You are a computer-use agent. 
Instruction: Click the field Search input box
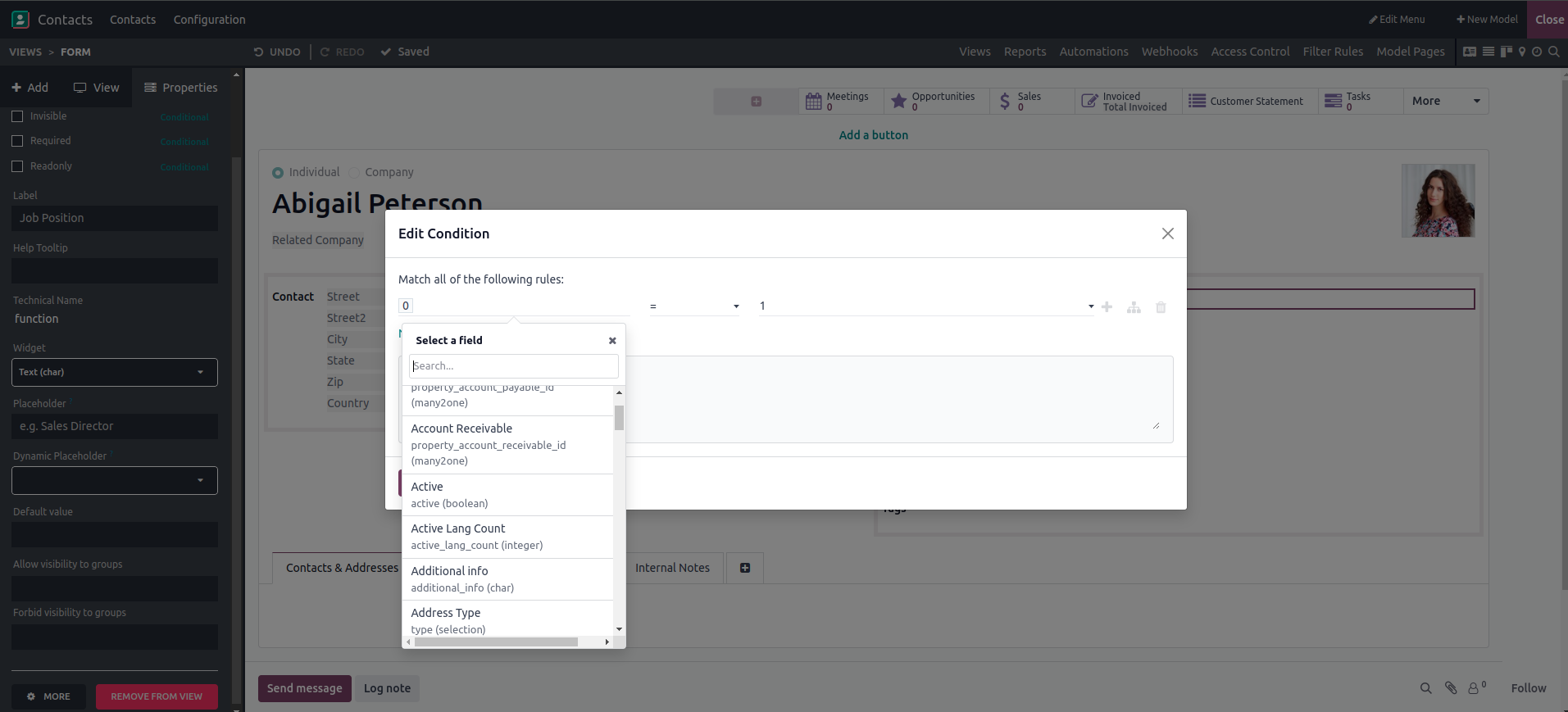[514, 366]
